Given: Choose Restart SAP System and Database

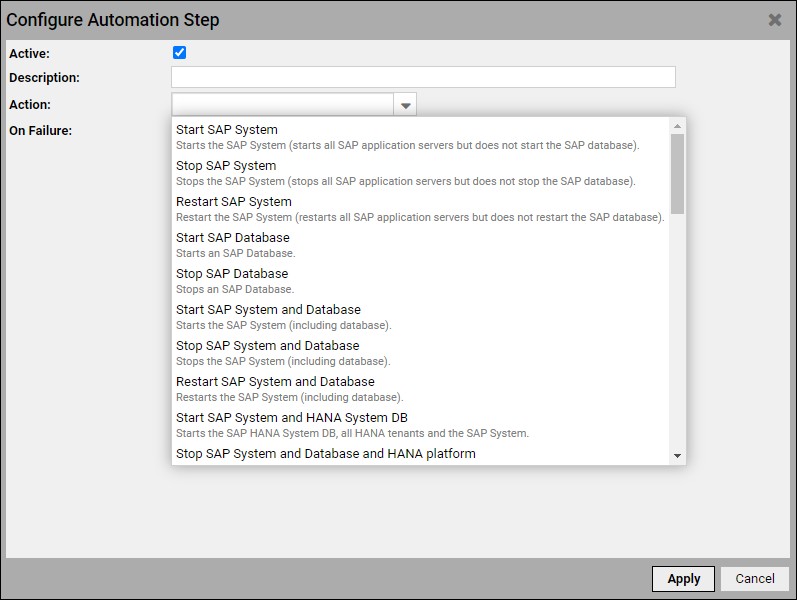Looking at the screenshot, I should pyautogui.click(x=421, y=389).
